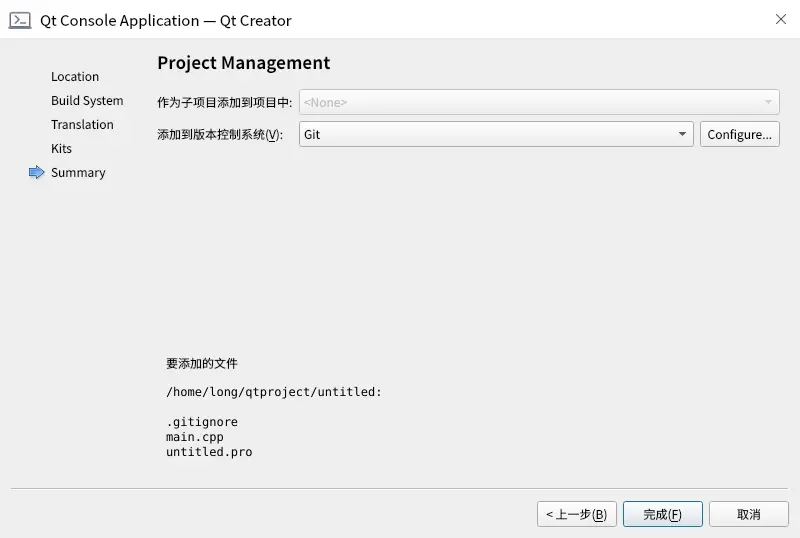Image resolution: width=800 pixels, height=538 pixels.
Task: Click the 完成(F) finish button
Action: pos(662,514)
